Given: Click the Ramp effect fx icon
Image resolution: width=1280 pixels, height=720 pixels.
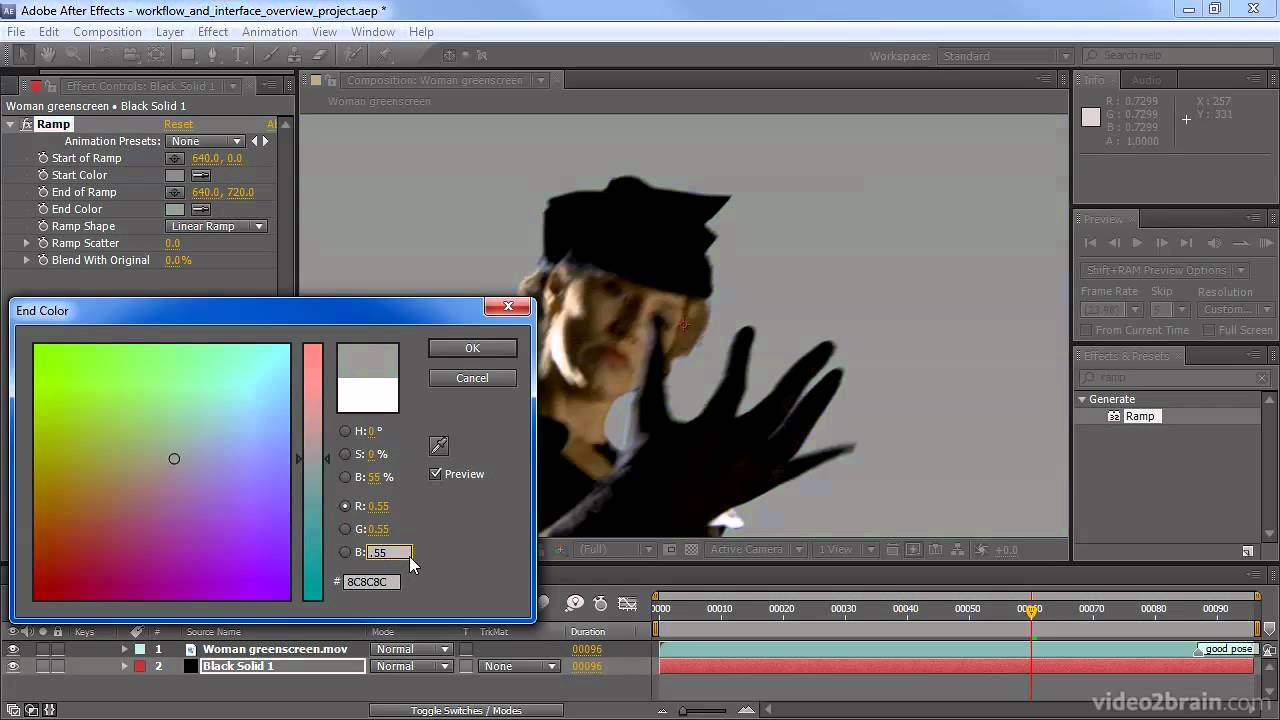Looking at the screenshot, I should click(x=27, y=124).
